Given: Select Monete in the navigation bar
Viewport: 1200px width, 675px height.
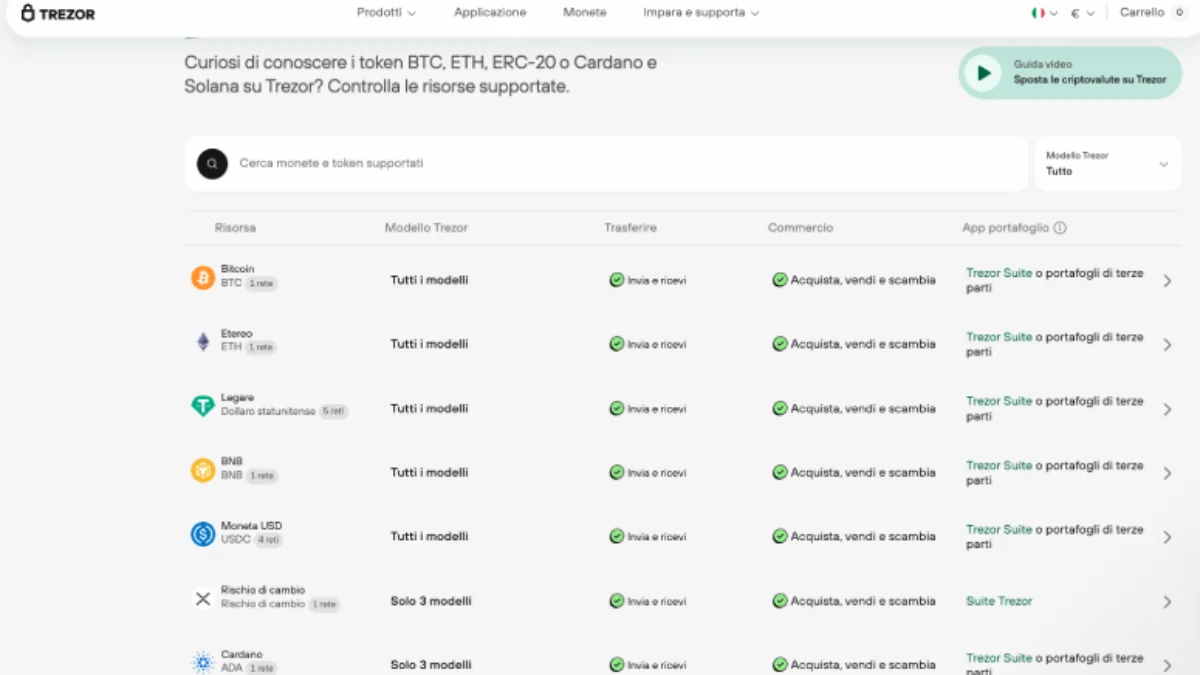Looking at the screenshot, I should [584, 13].
